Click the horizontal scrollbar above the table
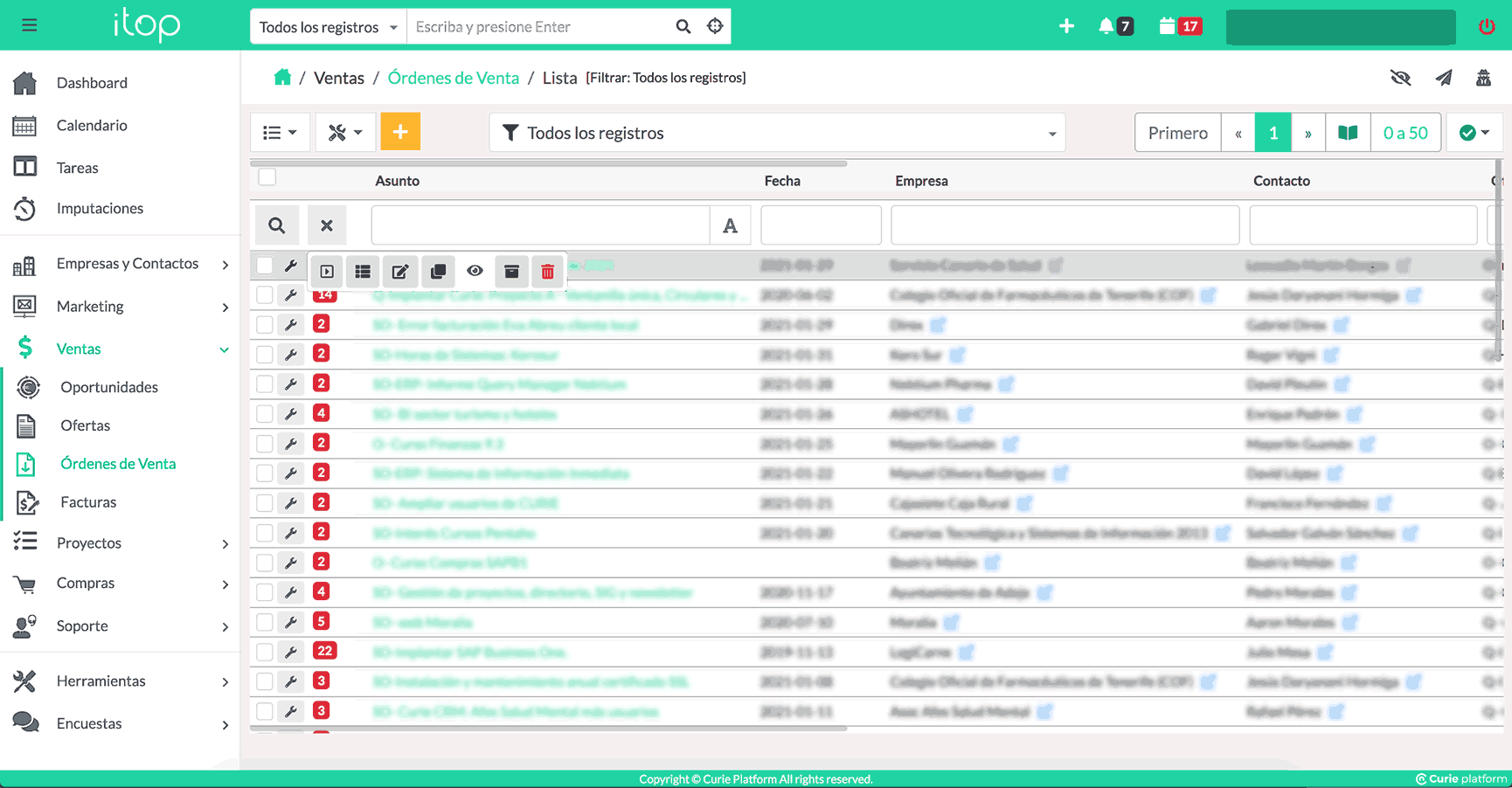 [548, 163]
